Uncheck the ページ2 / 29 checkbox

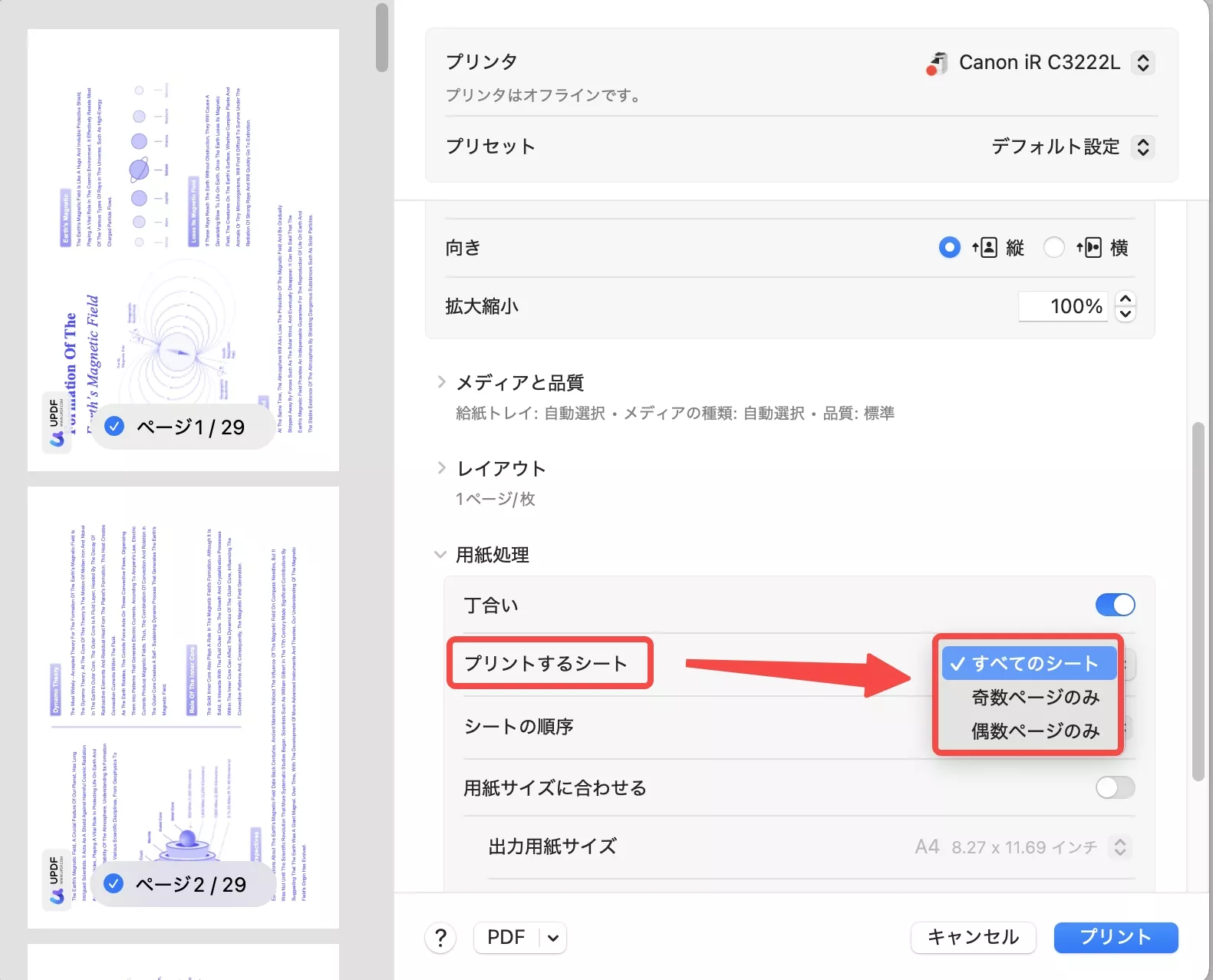[x=114, y=883]
